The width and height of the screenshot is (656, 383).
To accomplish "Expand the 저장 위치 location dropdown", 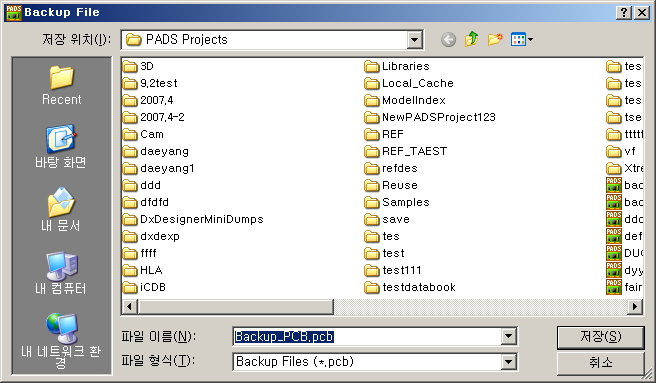I will [x=414, y=40].
